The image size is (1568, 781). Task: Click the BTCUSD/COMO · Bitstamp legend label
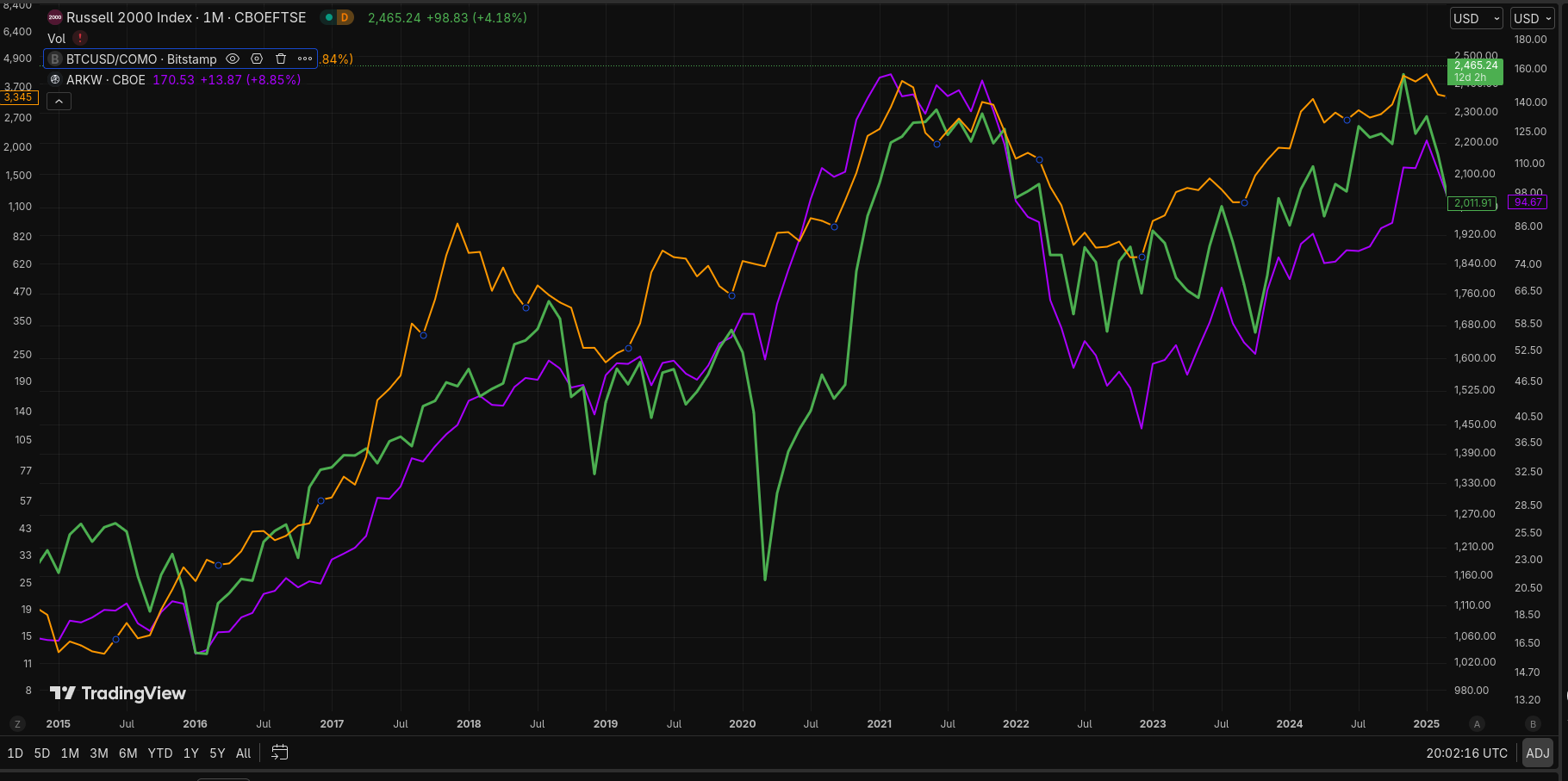point(141,59)
